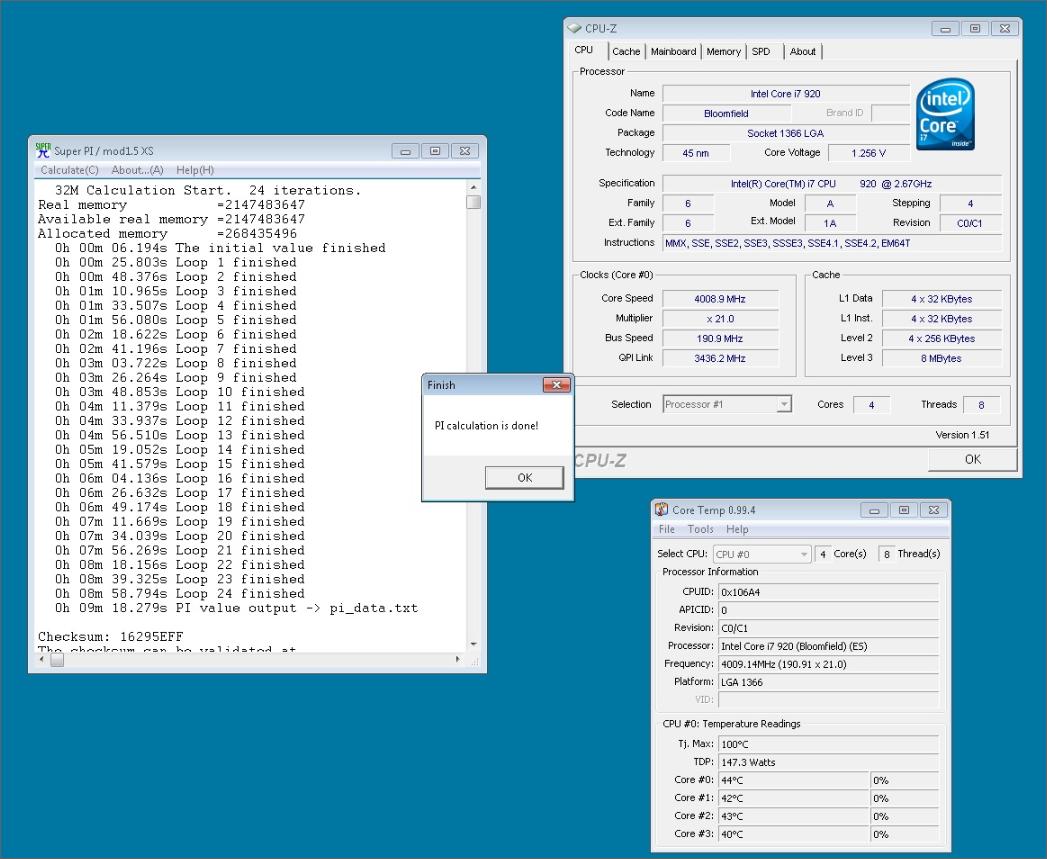Click the Code Name field 'Bloomfield' in CPU-Z
1047x859 pixels.
pyautogui.click(x=726, y=114)
